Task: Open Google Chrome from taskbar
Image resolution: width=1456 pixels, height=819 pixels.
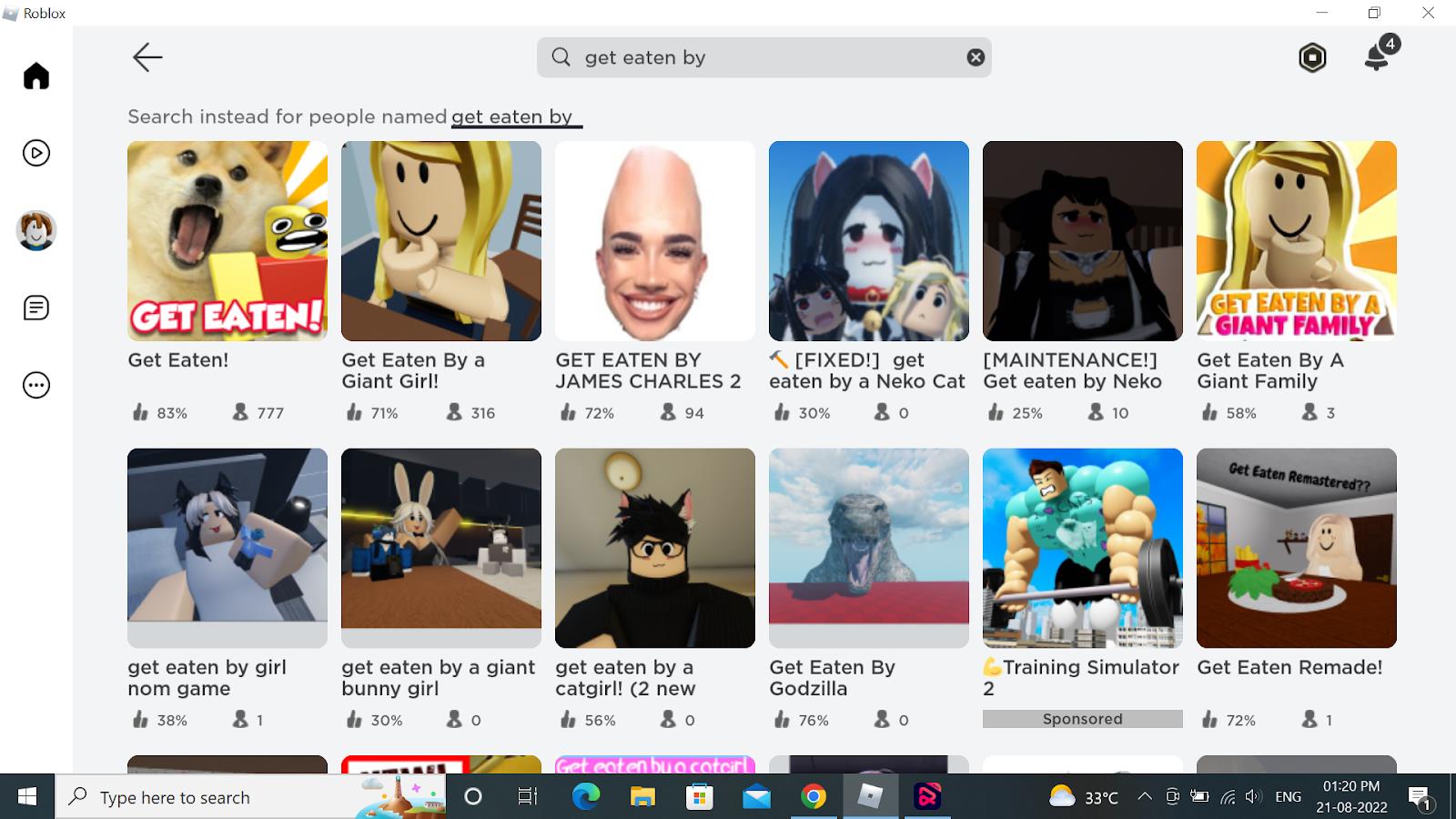Action: click(x=814, y=797)
